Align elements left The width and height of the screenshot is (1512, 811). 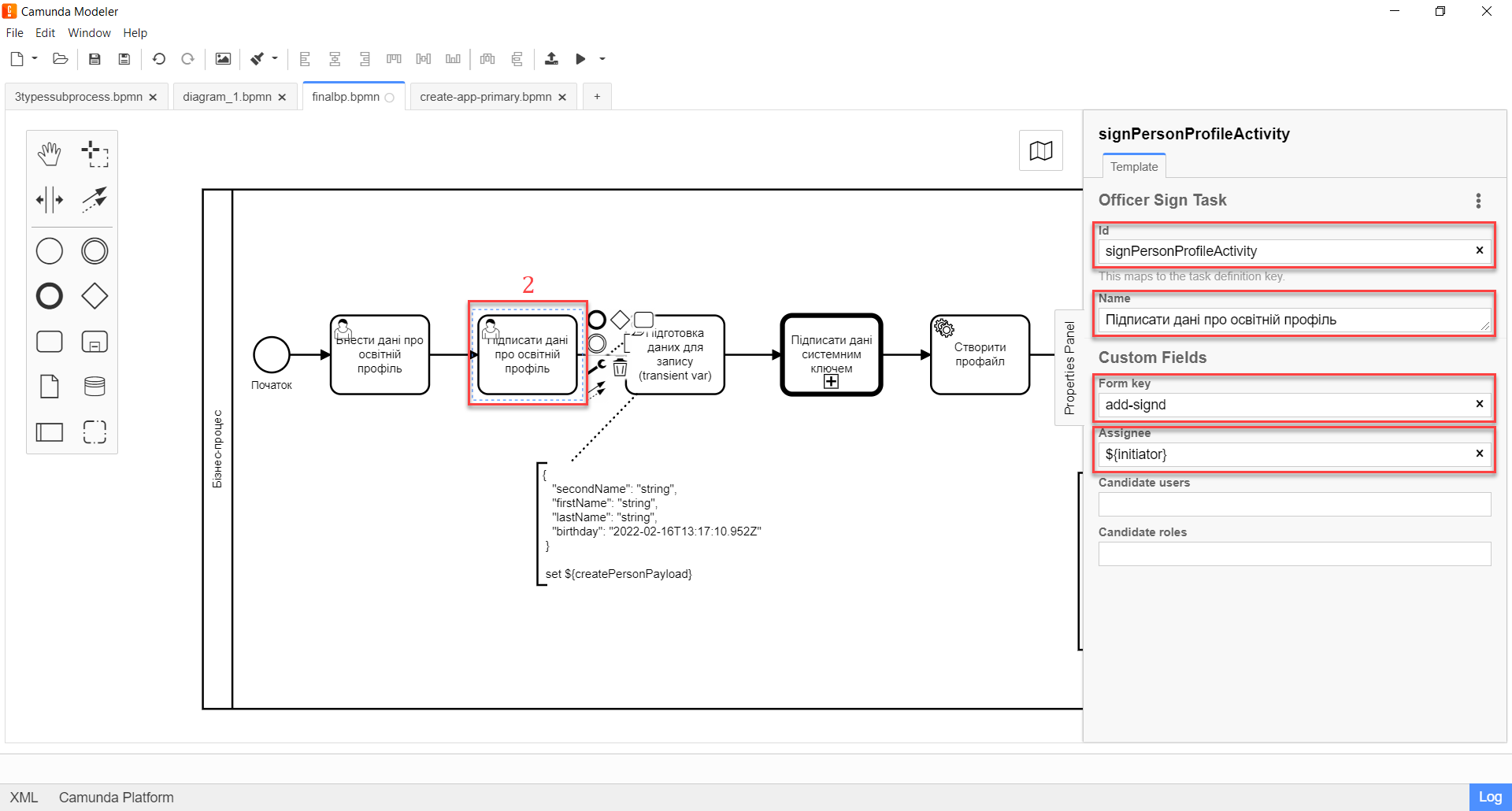305,59
